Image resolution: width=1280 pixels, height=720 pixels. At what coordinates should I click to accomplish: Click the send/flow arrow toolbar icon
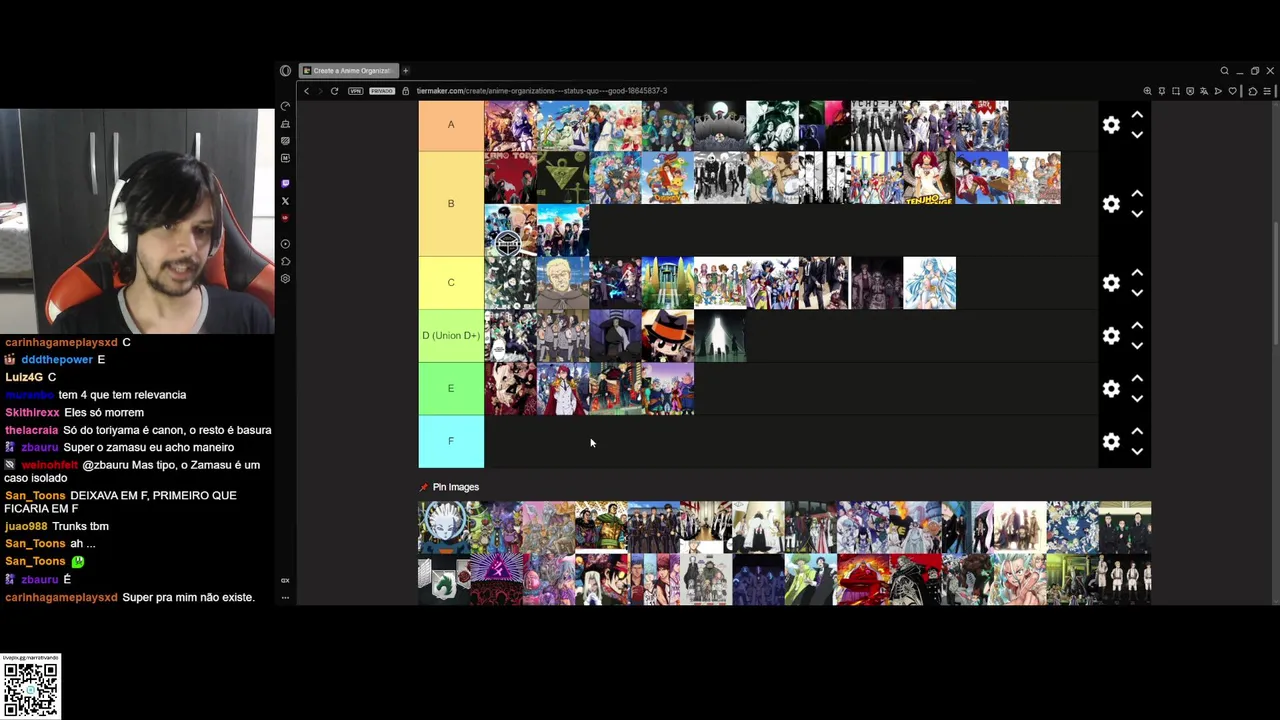(x=1218, y=91)
